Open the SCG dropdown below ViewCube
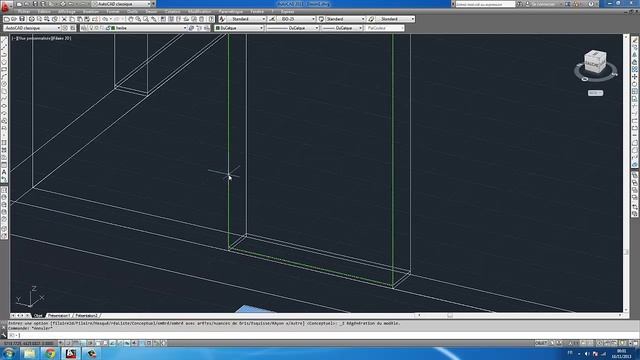Image resolution: width=640 pixels, height=360 pixels. pyautogui.click(x=596, y=93)
